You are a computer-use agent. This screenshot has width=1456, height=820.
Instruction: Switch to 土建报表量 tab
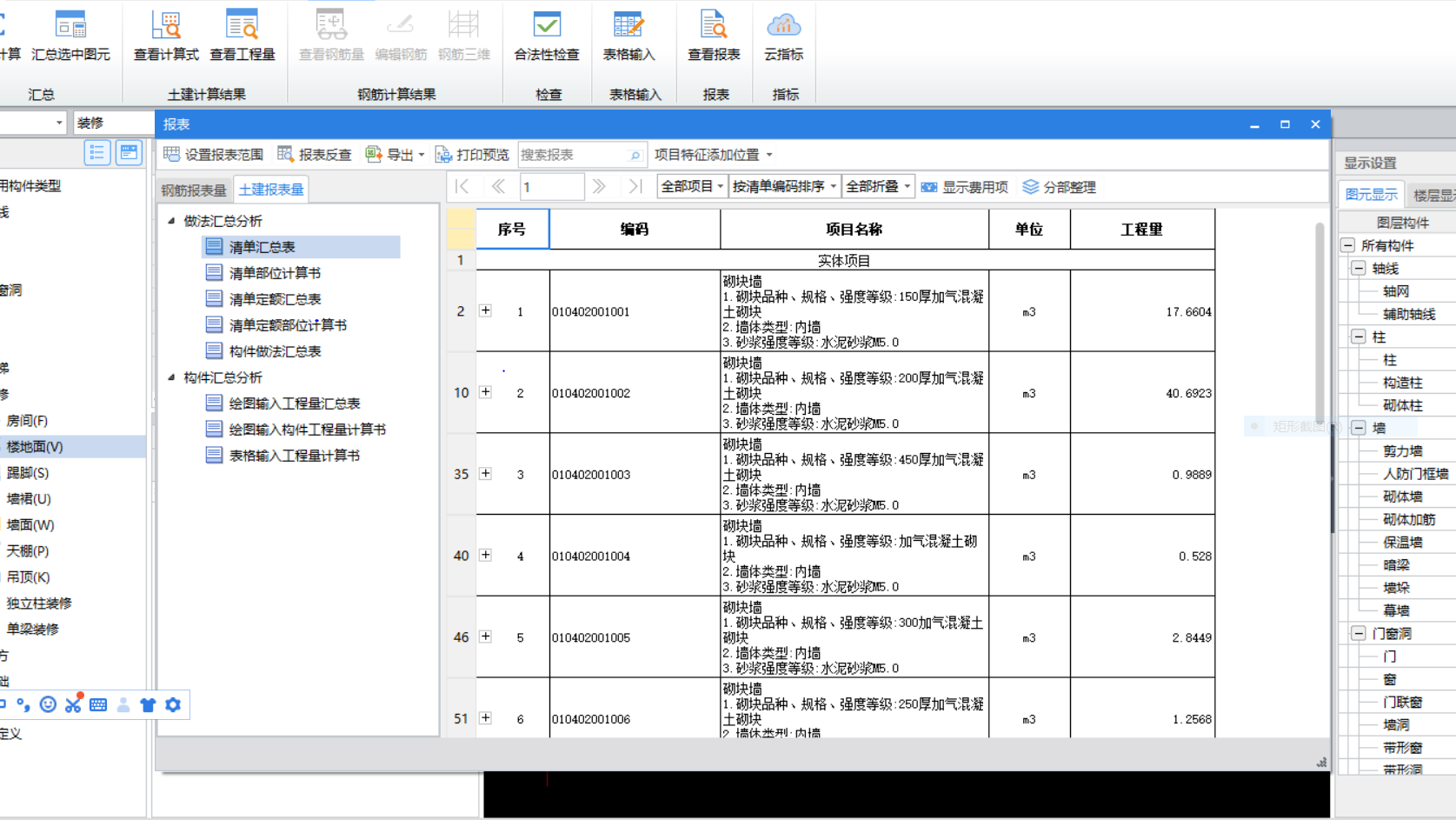[271, 190]
